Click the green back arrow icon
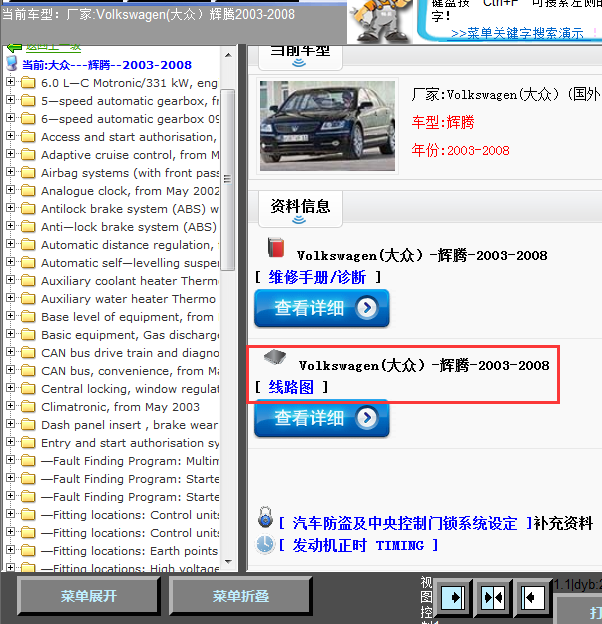The image size is (602, 624). click(x=15, y=48)
